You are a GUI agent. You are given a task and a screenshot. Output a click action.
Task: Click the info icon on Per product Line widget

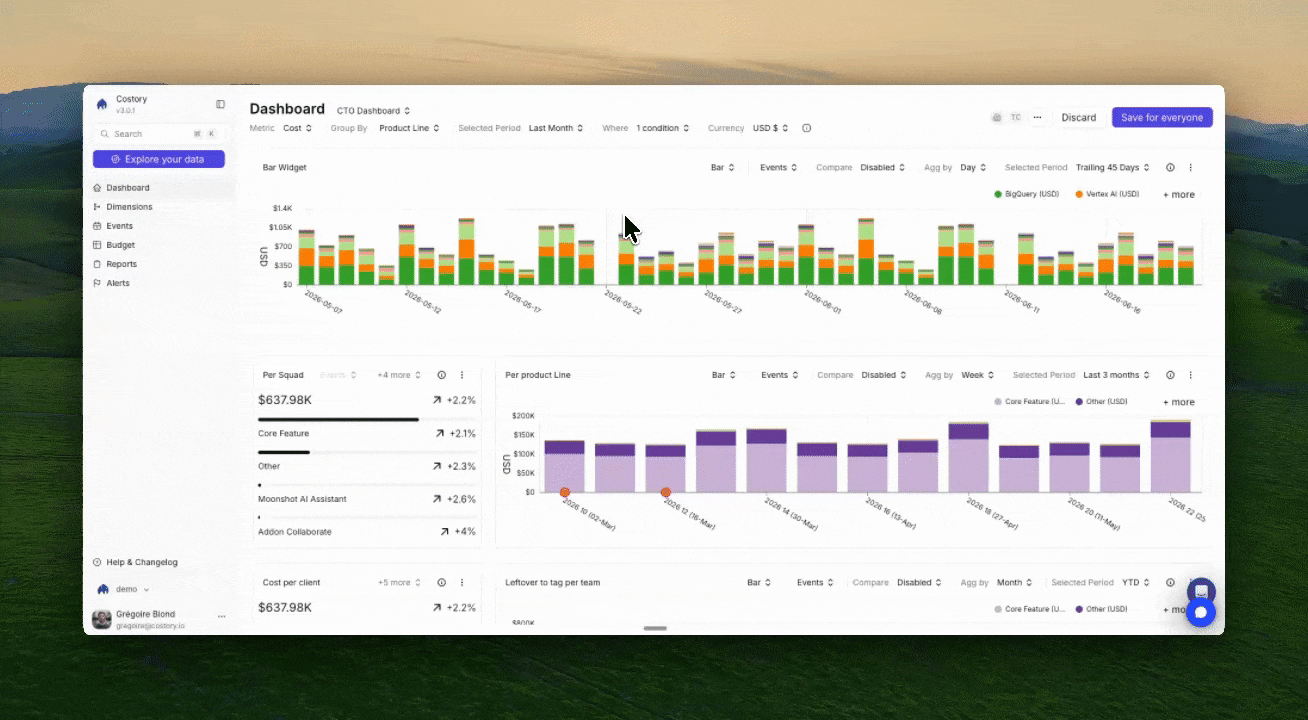[1170, 375]
